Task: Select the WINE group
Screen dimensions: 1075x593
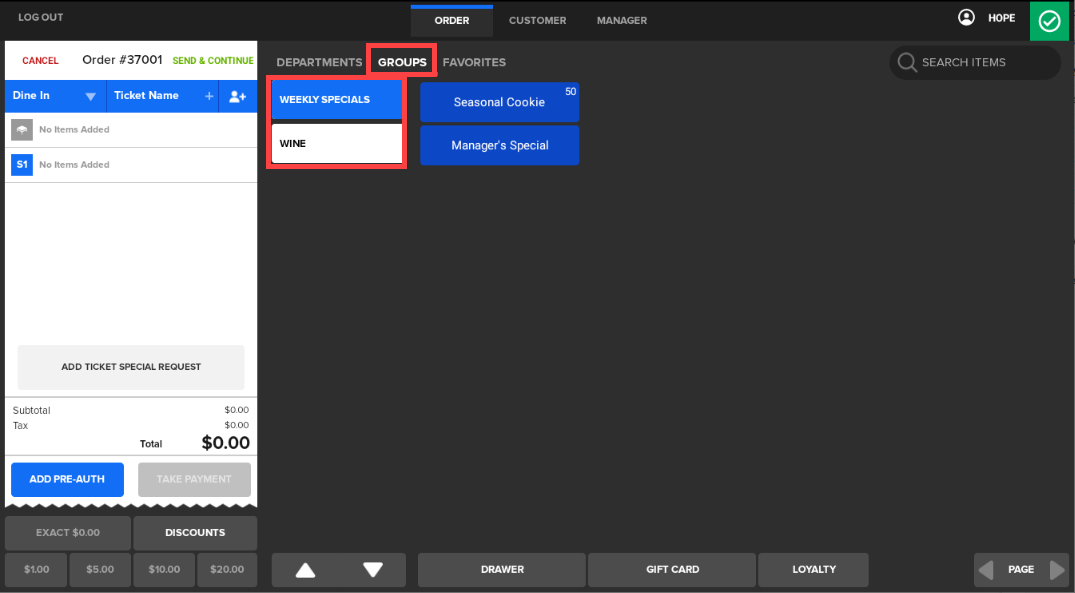Action: pyautogui.click(x=336, y=144)
